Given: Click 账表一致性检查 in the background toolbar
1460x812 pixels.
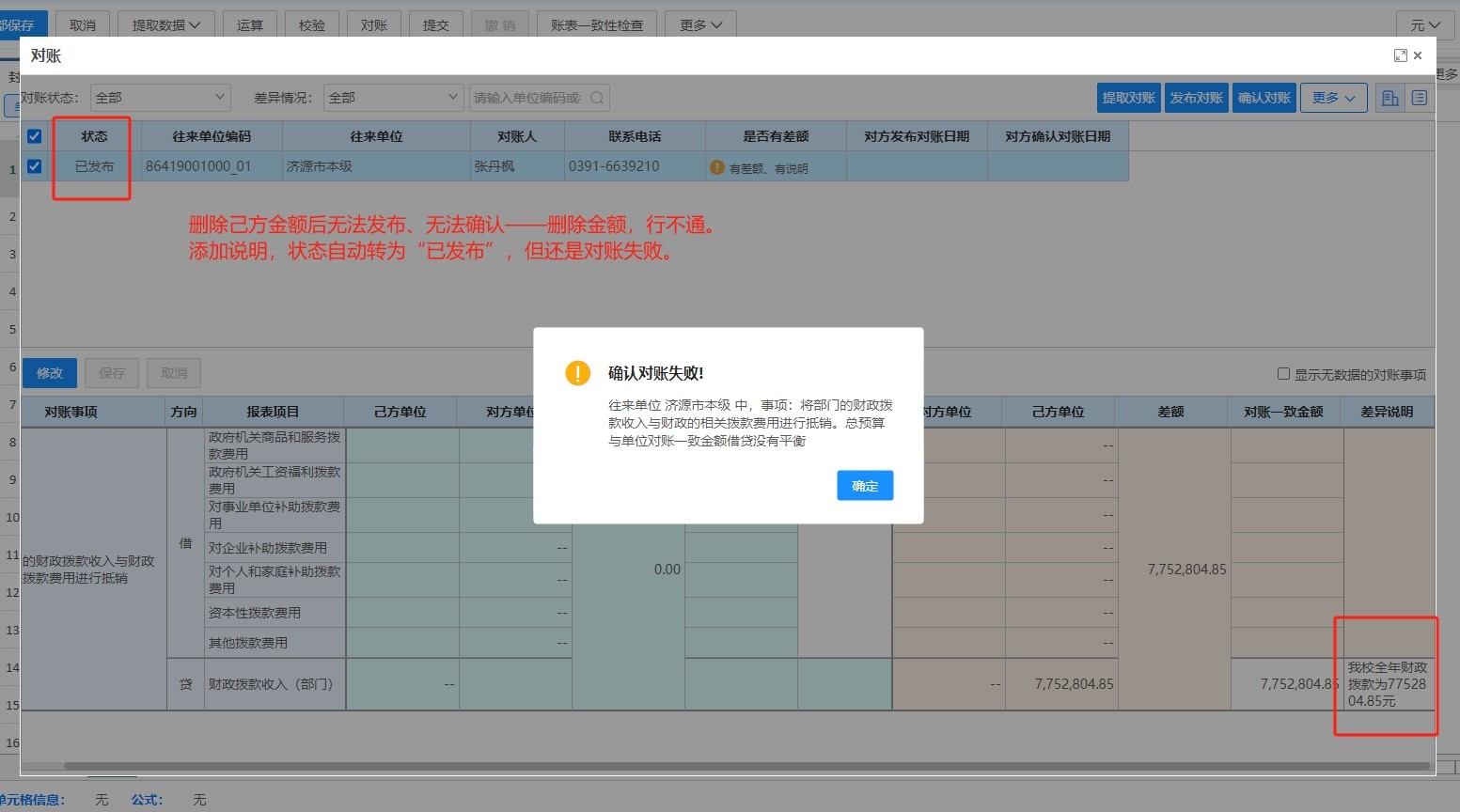Looking at the screenshot, I should coord(597,25).
